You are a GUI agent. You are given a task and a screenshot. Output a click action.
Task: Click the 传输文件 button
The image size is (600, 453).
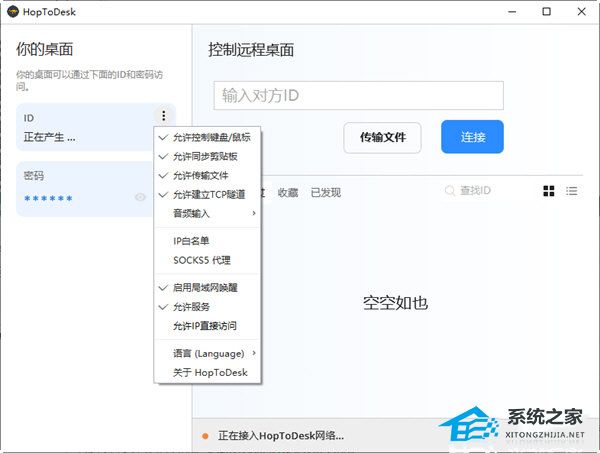click(x=382, y=137)
